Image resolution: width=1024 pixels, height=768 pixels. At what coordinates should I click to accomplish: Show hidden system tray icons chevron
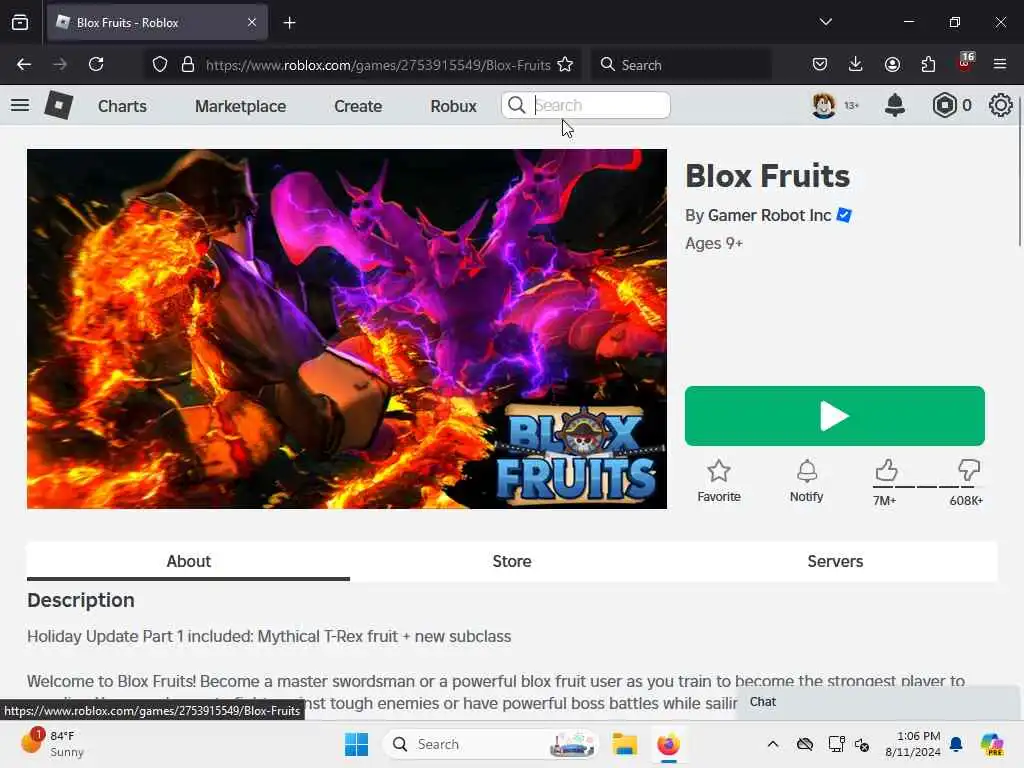coord(773,744)
